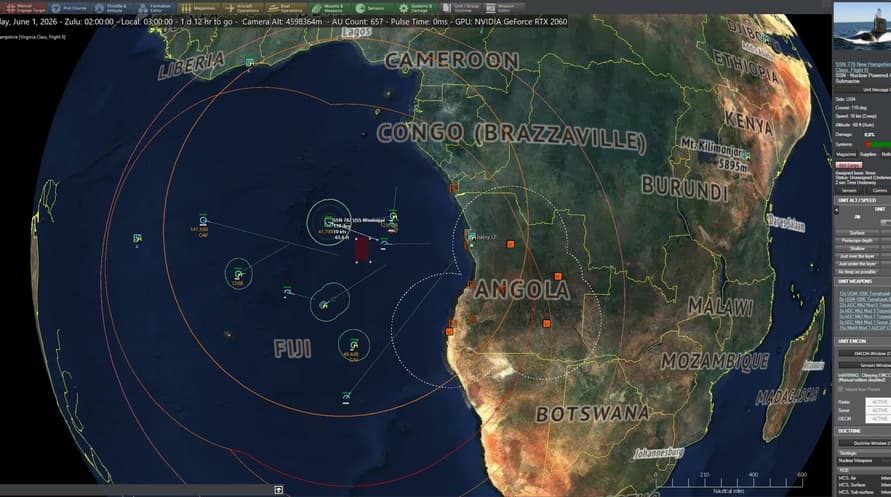Image resolution: width=891 pixels, height=497 pixels.
Task: Select the friendly unit icon at Lagos coast
Action: point(249,62)
